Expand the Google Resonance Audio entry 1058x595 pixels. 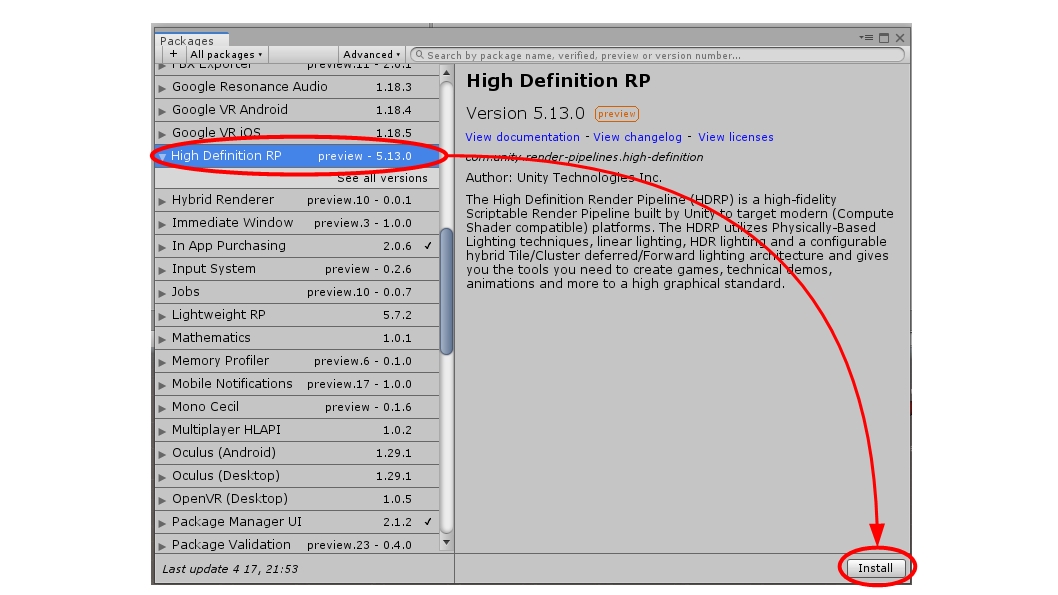pos(162,88)
